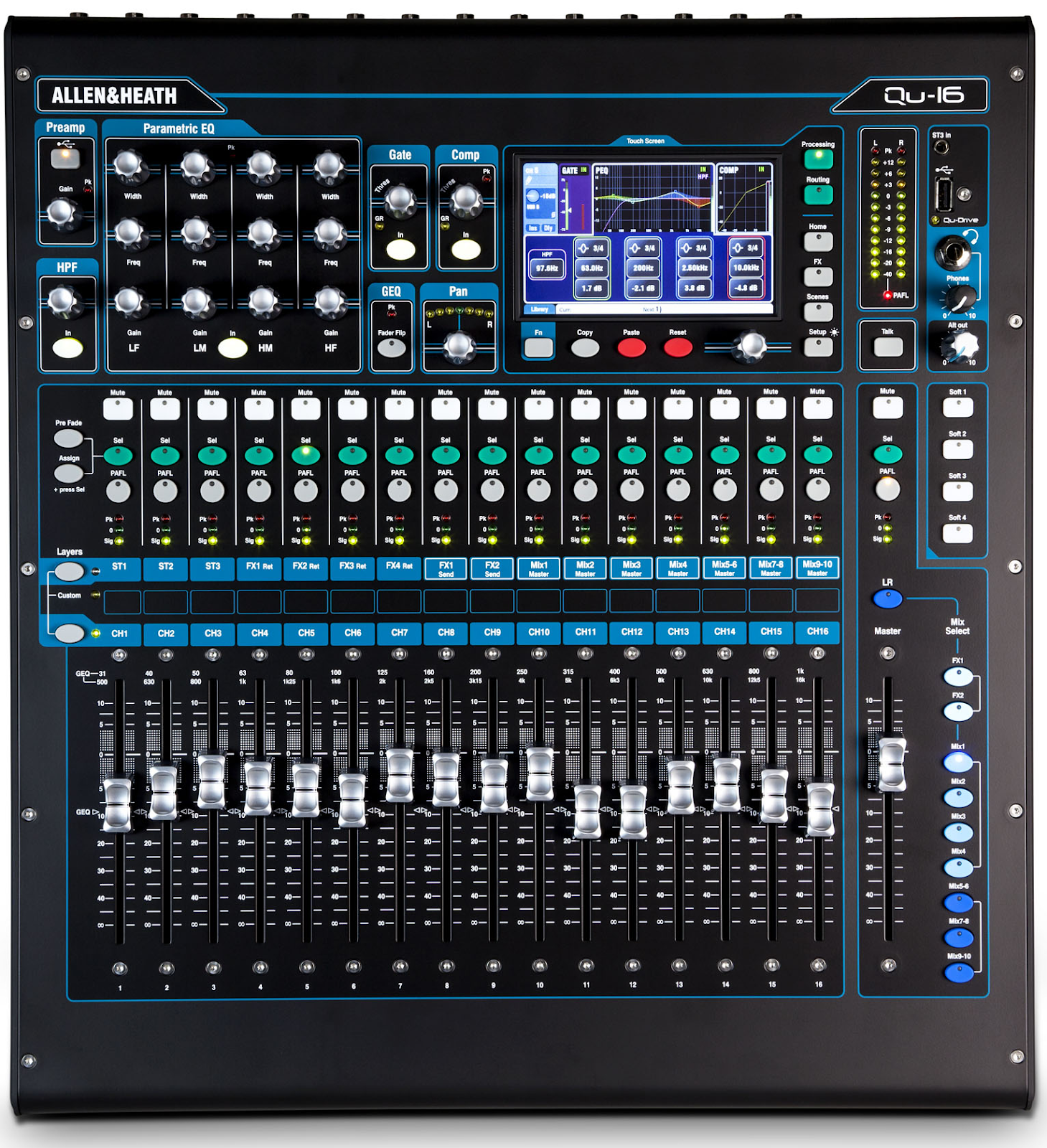Screen dimensions: 1047x1148
Task: Tap the bell filter icon above 200Hz
Action: [634, 248]
